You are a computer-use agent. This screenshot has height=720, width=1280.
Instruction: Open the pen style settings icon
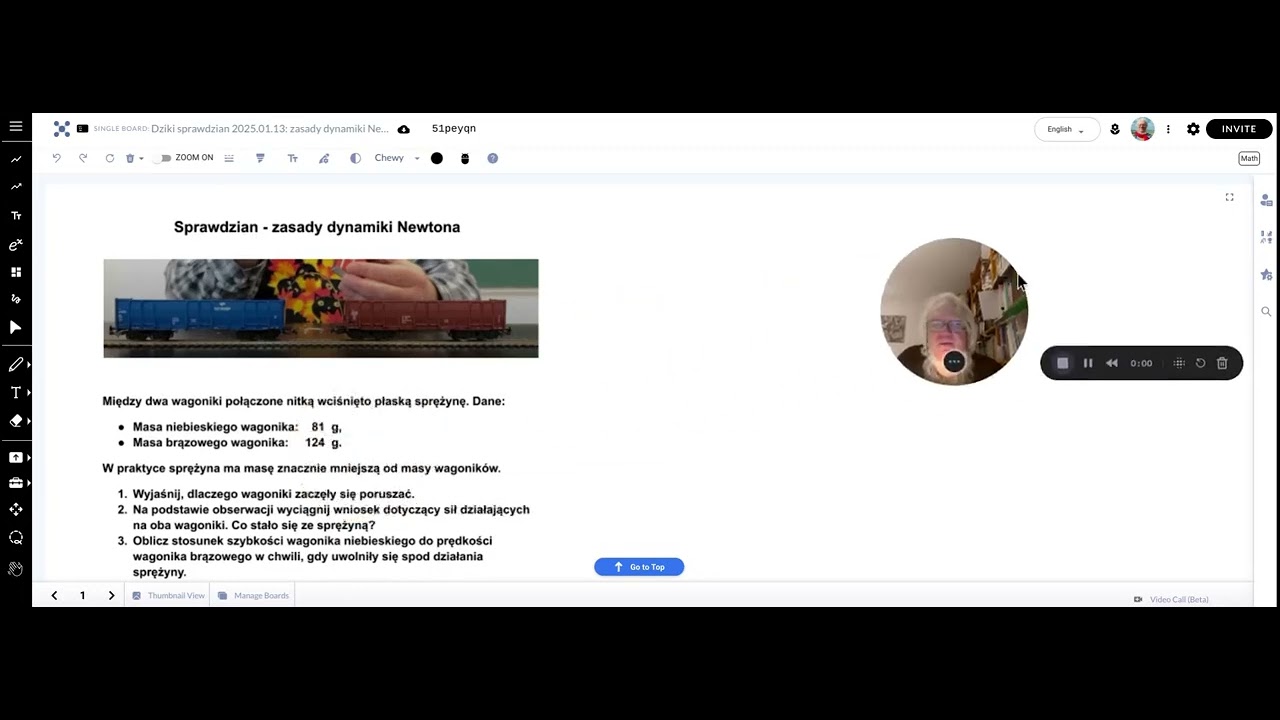point(324,158)
